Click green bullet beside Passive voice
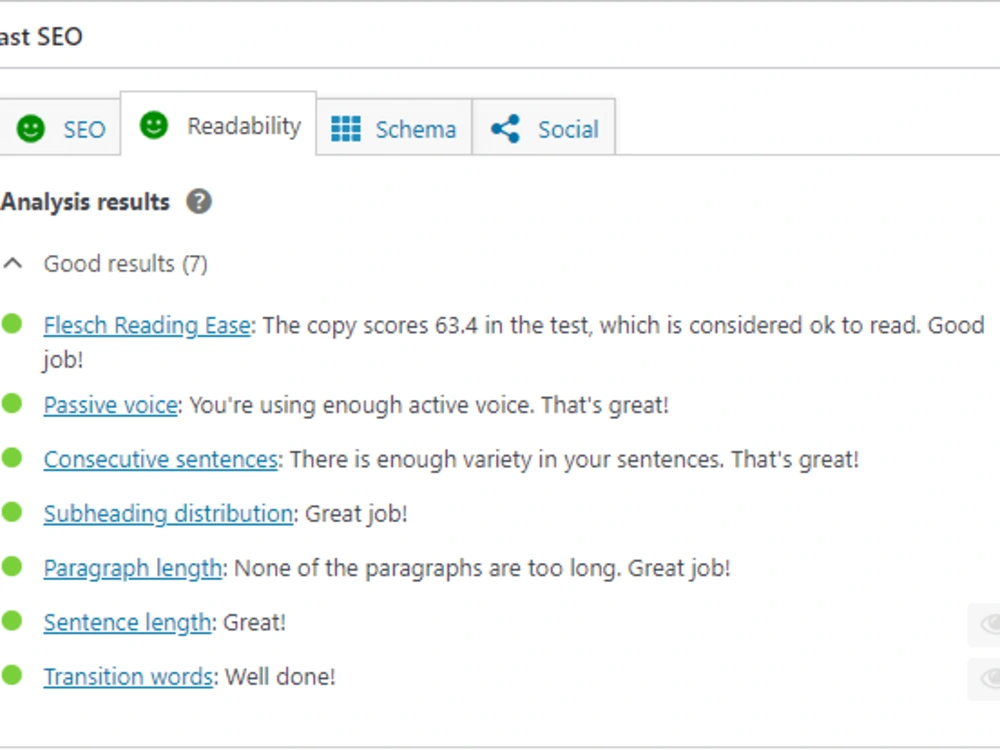 coord(11,404)
